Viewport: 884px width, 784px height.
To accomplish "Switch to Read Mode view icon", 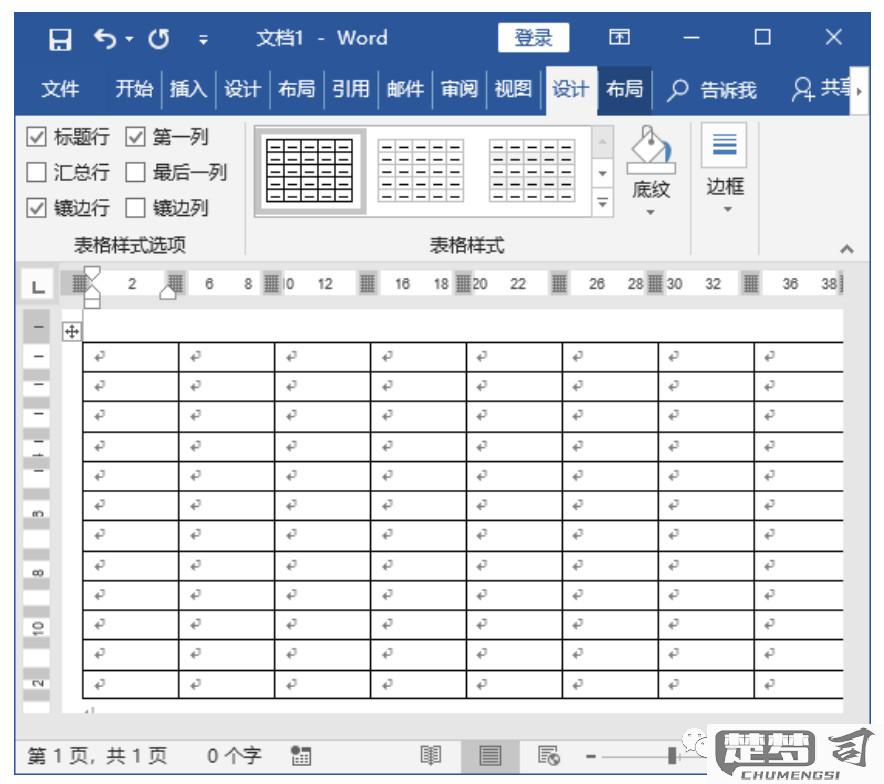I will tap(431, 755).
